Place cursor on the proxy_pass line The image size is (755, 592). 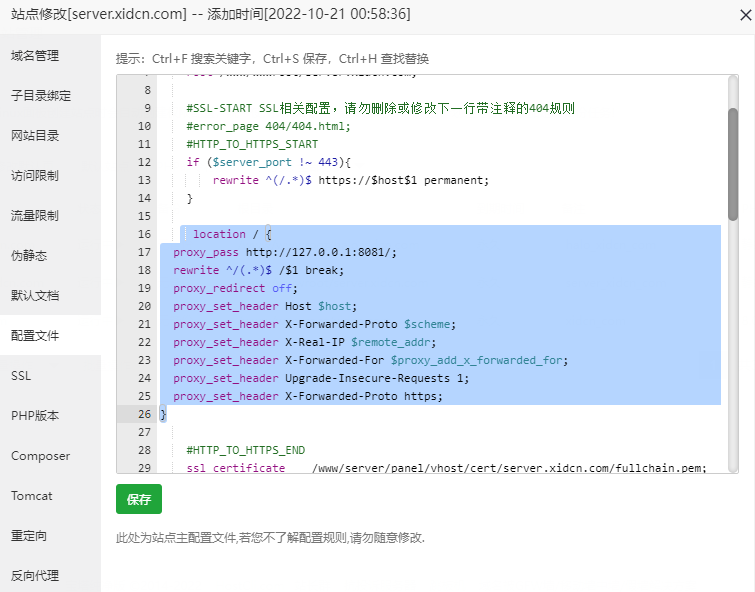(284, 252)
